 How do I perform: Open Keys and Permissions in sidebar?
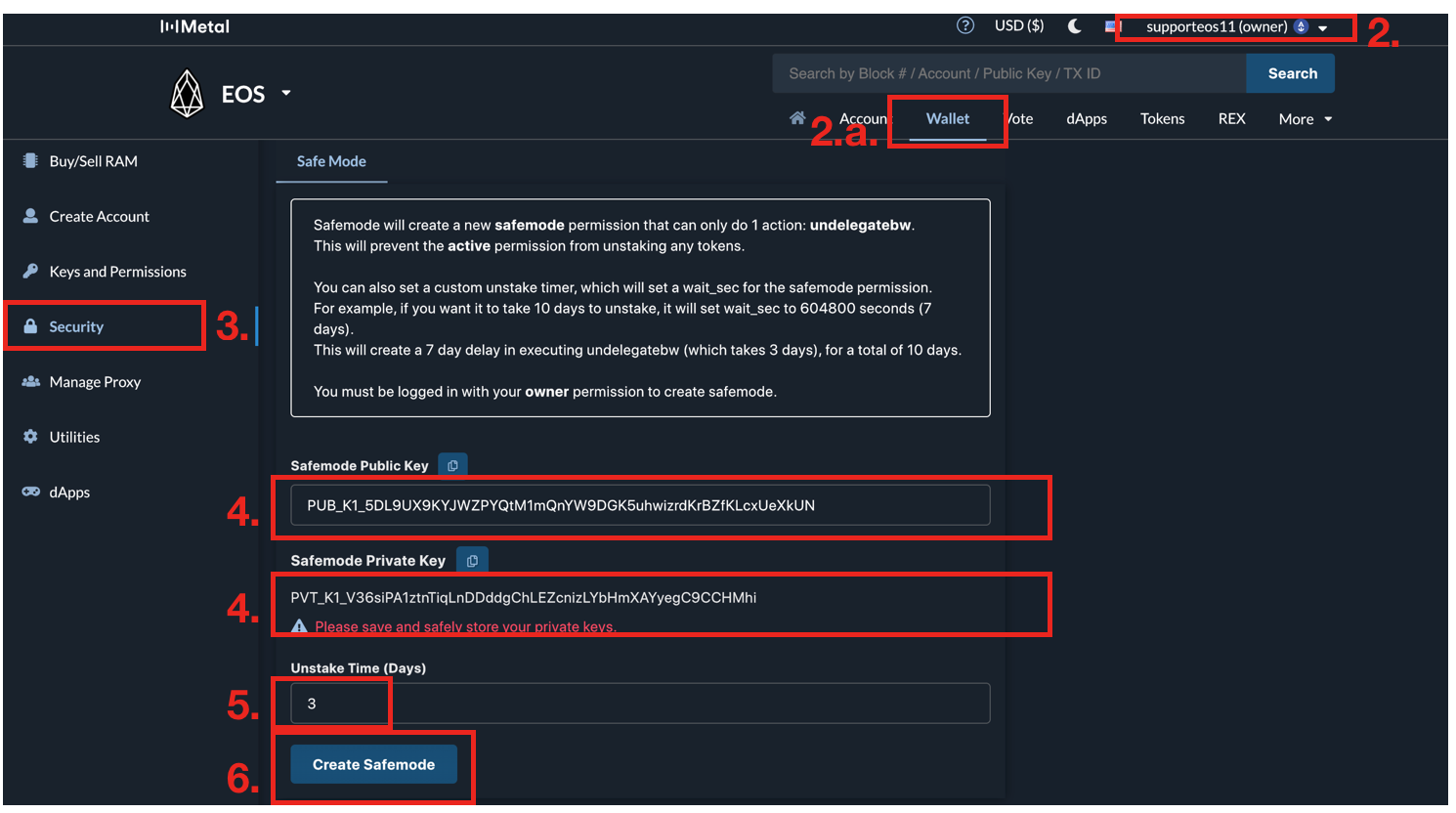(x=117, y=272)
